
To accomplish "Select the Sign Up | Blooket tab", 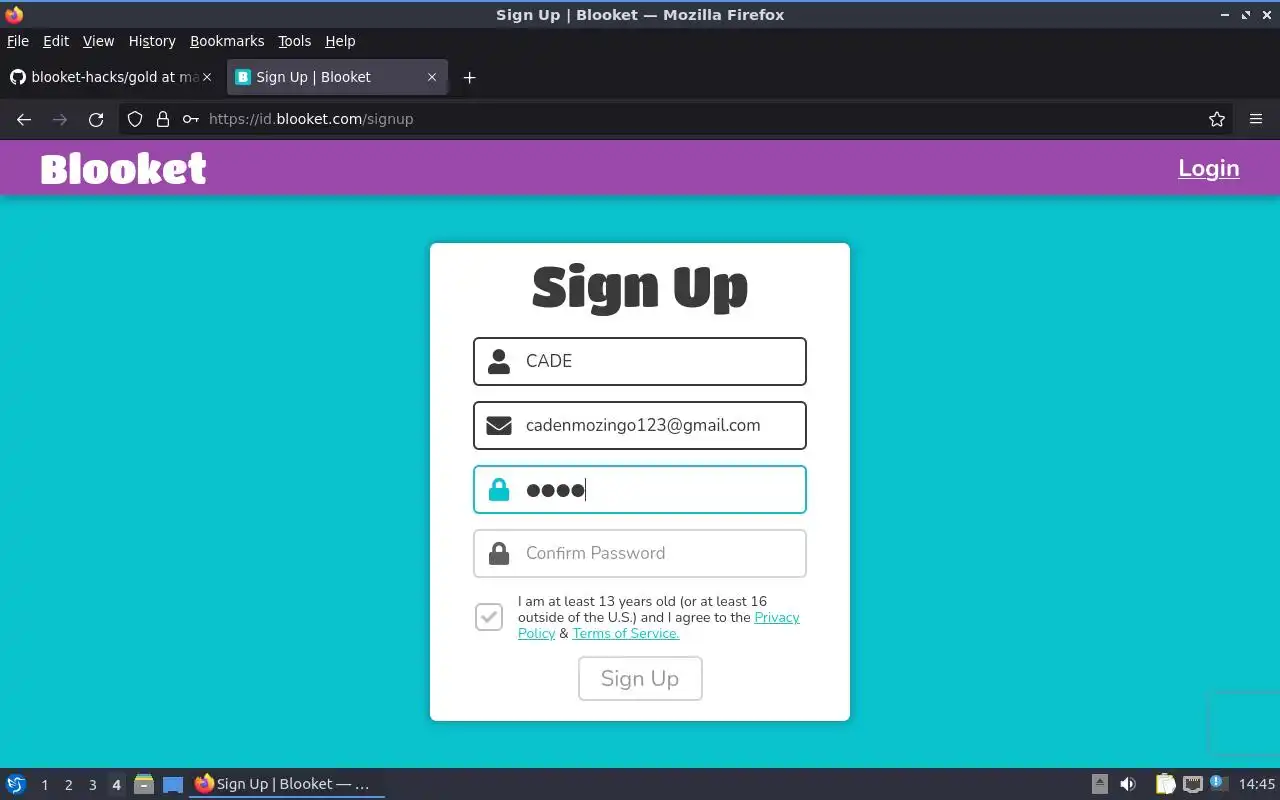I will coord(336,77).
